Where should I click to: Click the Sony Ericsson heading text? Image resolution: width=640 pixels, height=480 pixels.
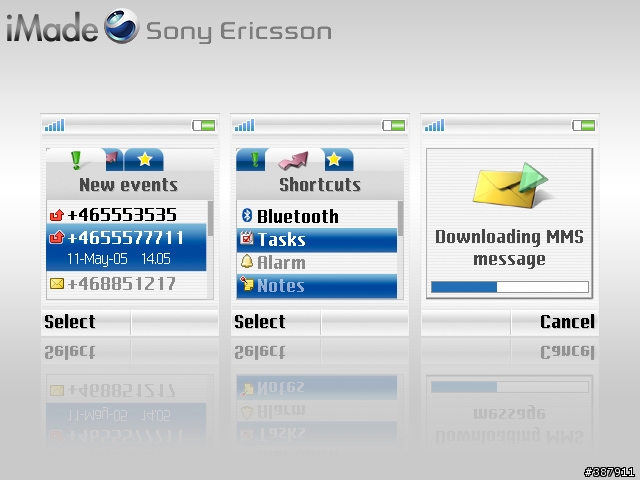239,32
